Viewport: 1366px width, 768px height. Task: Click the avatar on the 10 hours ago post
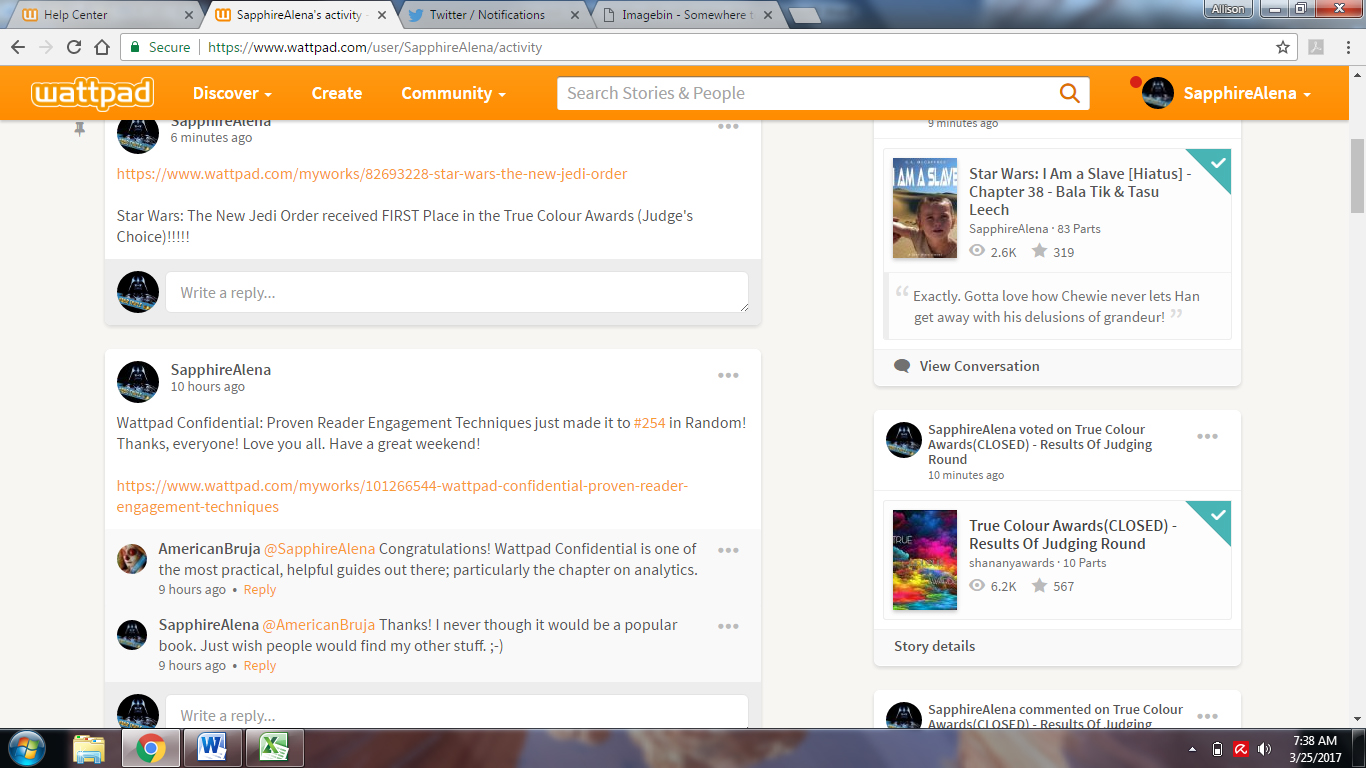point(138,381)
